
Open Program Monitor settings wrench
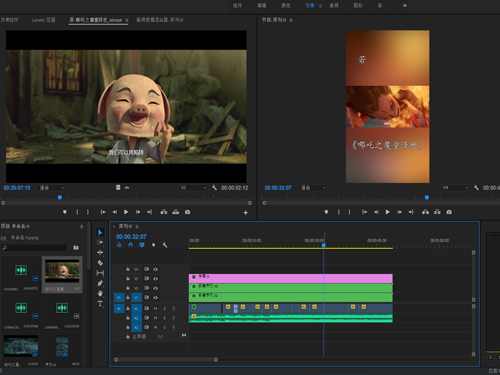pyautogui.click(x=476, y=188)
